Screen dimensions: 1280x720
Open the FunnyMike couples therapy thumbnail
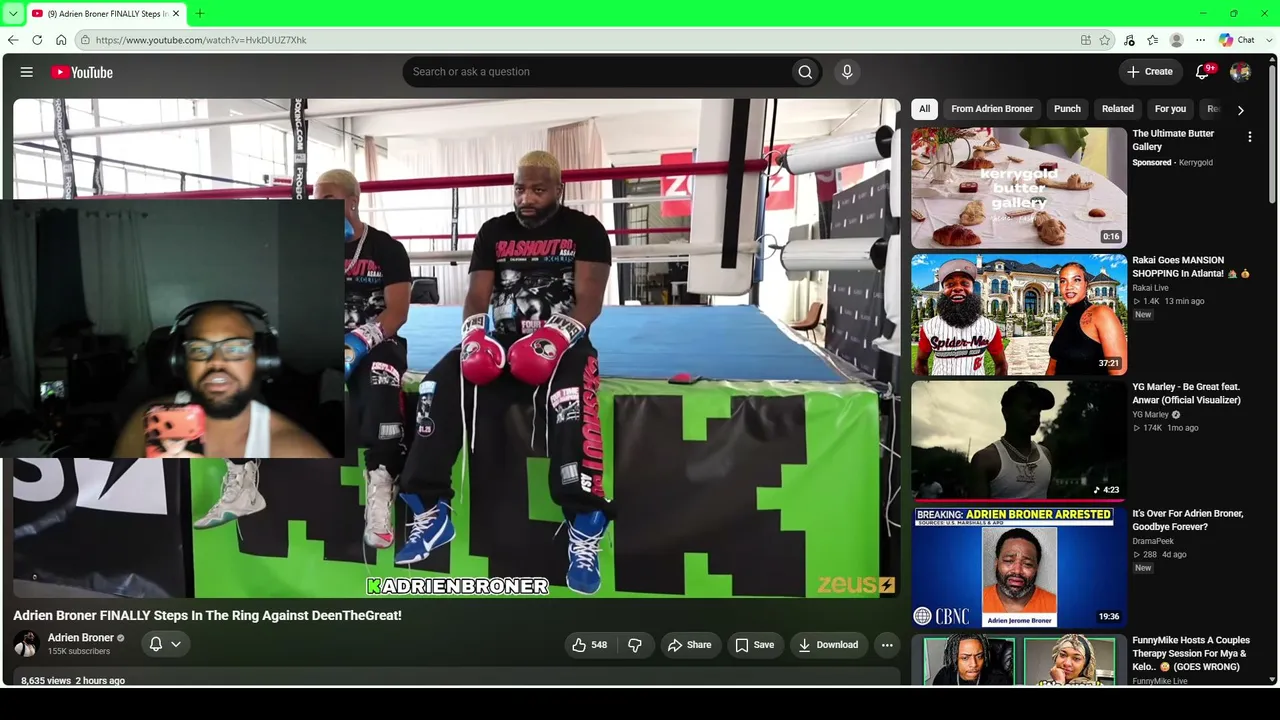pos(1019,660)
